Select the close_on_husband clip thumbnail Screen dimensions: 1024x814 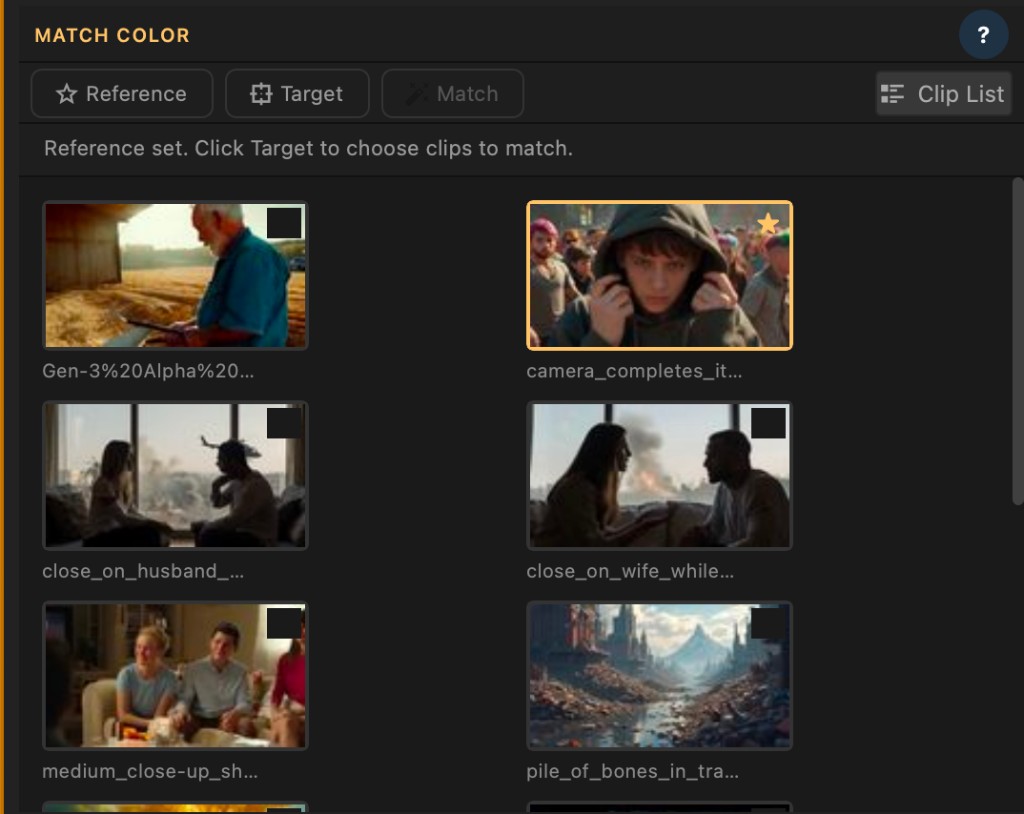tap(175, 475)
